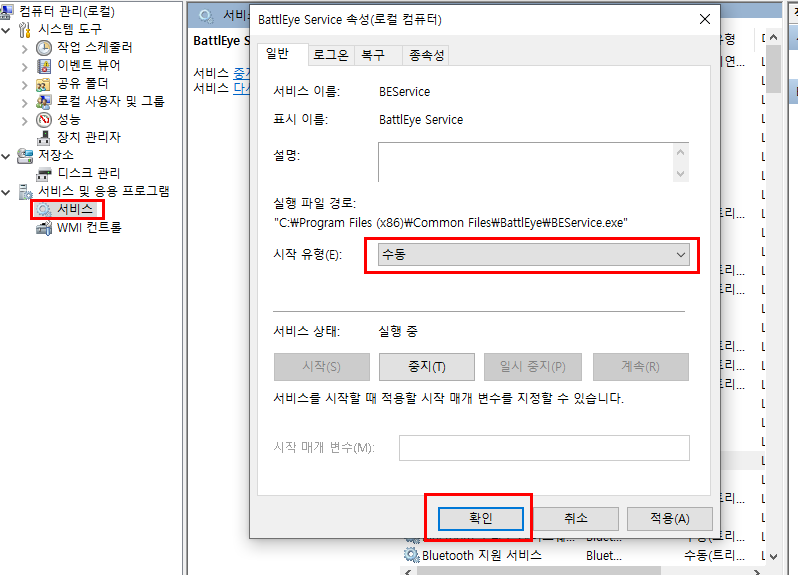Select the Performance (성능) icon

click(x=44, y=120)
